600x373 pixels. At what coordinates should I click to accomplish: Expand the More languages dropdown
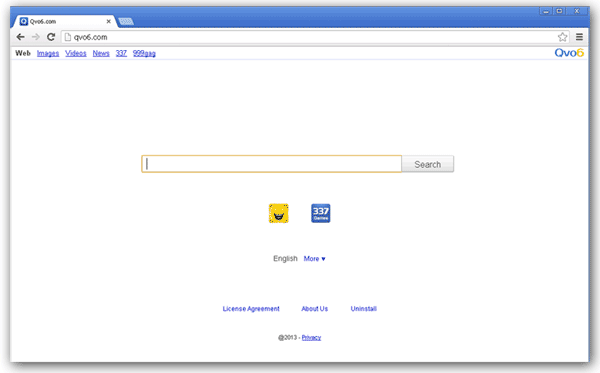315,259
